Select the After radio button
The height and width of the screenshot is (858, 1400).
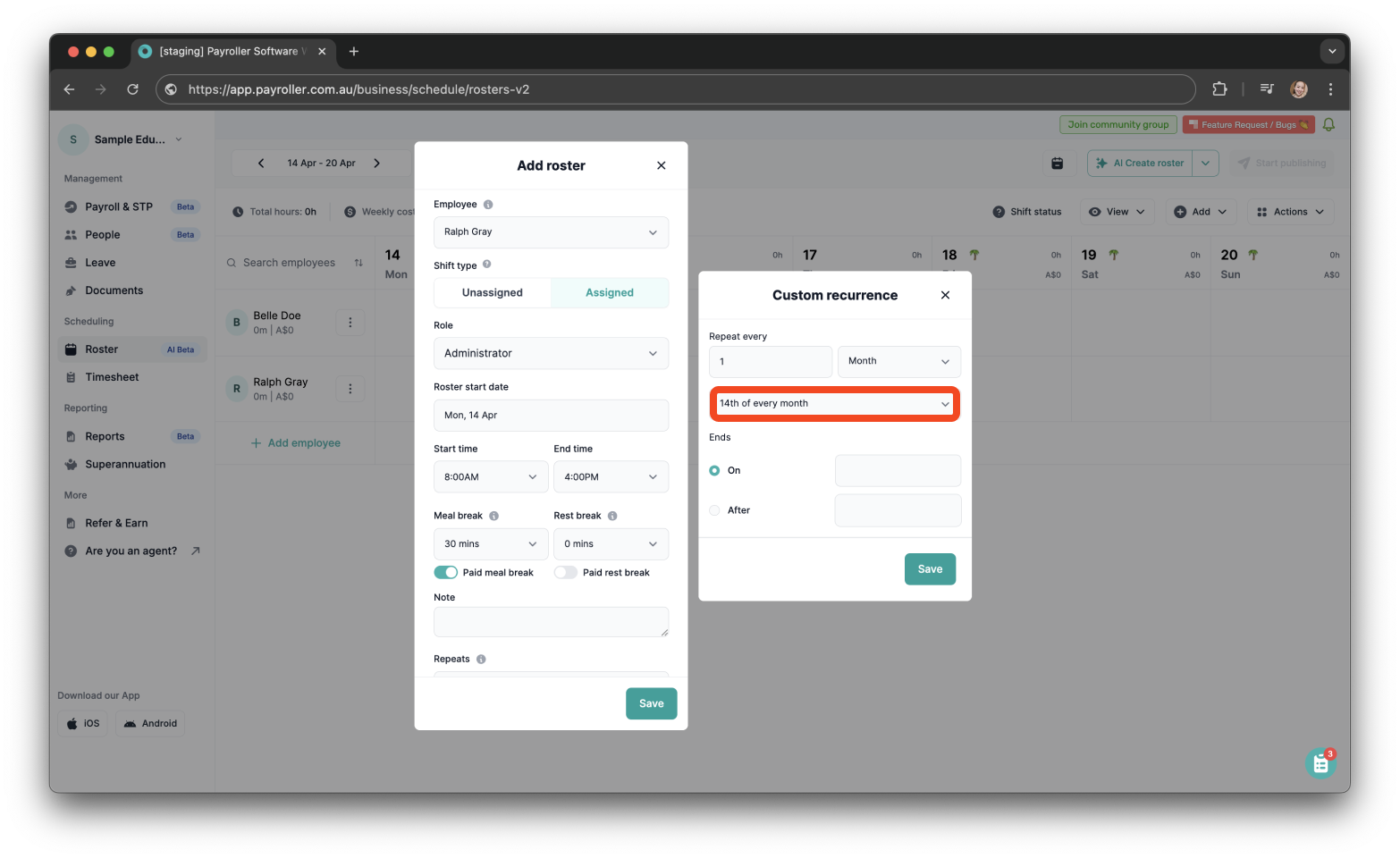coord(714,509)
